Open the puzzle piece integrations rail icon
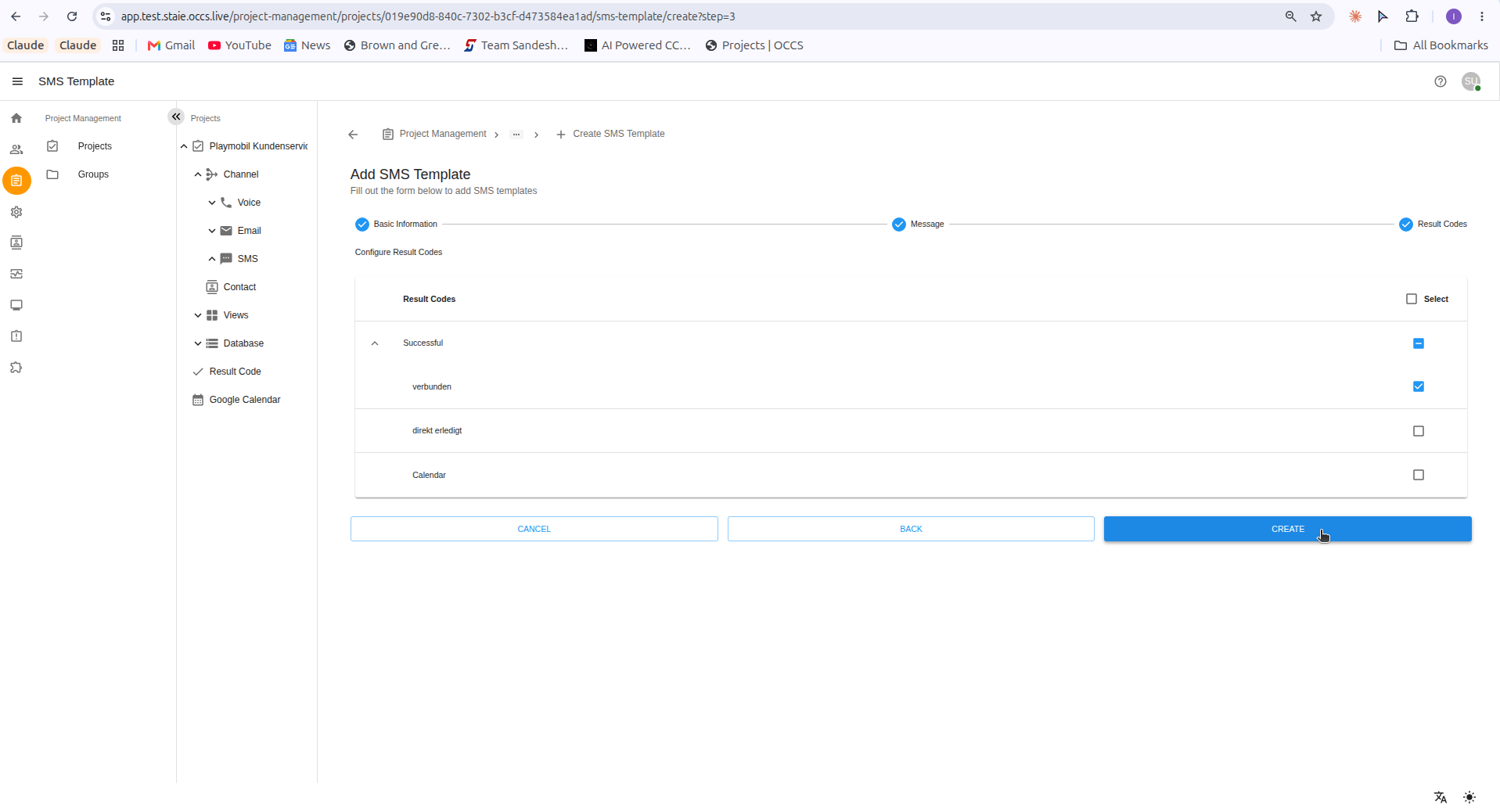Viewport: 1500px width, 812px height. 16,368
